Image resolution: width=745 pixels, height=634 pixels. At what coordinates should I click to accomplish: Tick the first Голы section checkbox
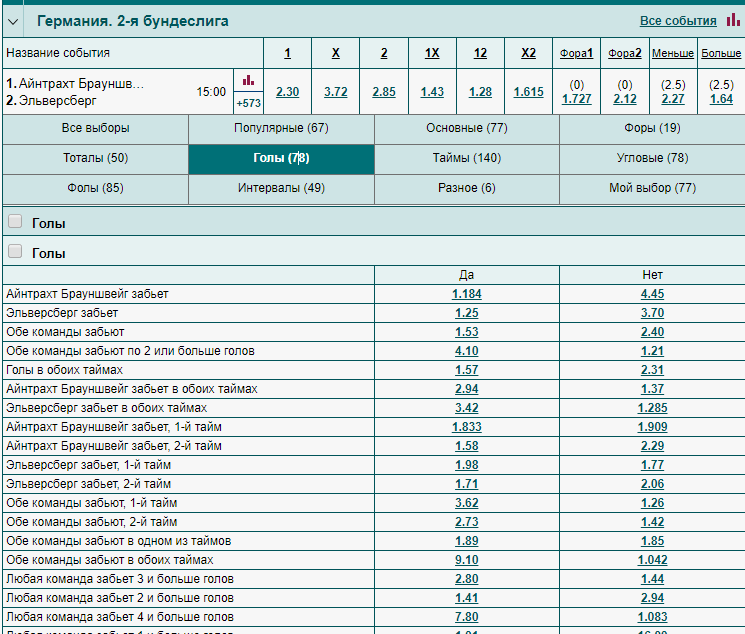tap(15, 221)
